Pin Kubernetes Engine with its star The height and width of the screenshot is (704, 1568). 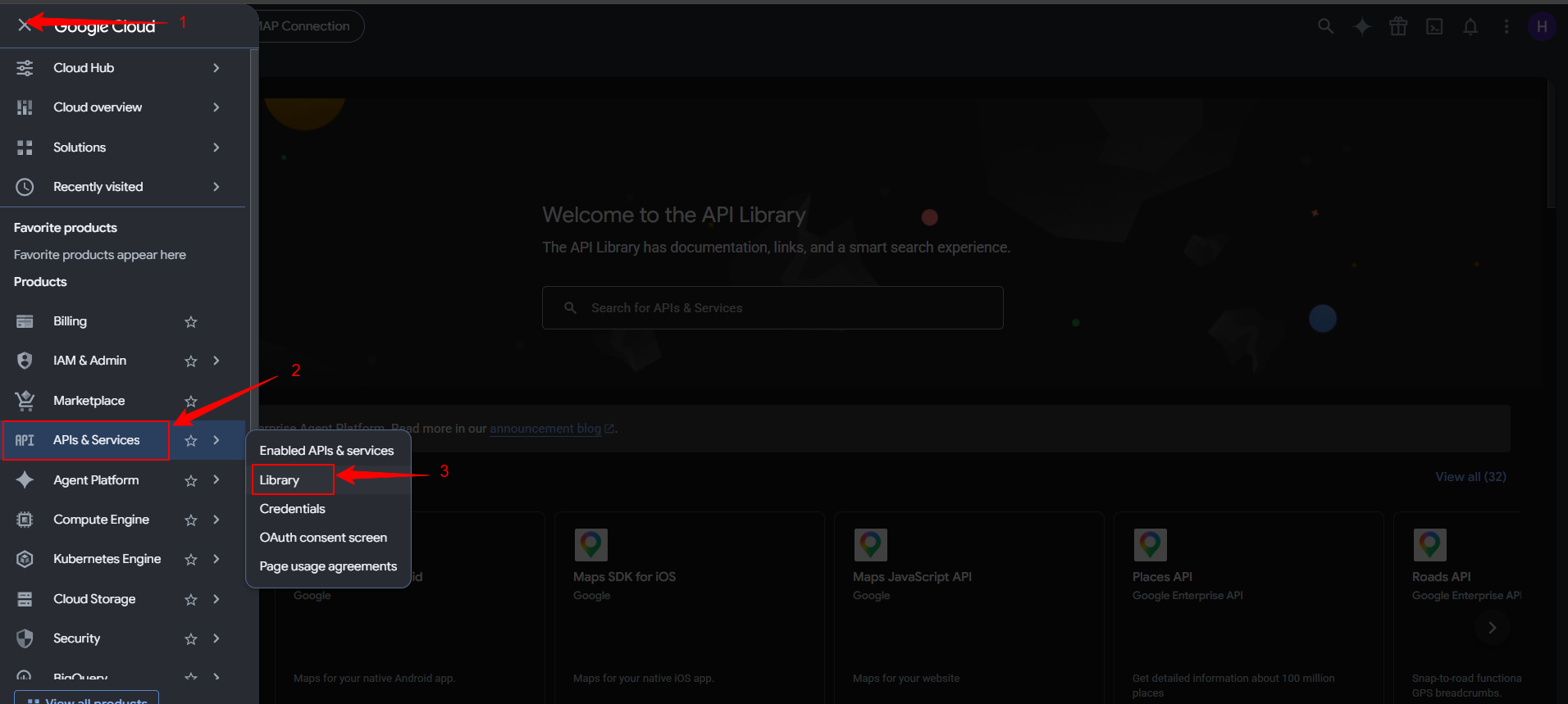pyautogui.click(x=191, y=560)
